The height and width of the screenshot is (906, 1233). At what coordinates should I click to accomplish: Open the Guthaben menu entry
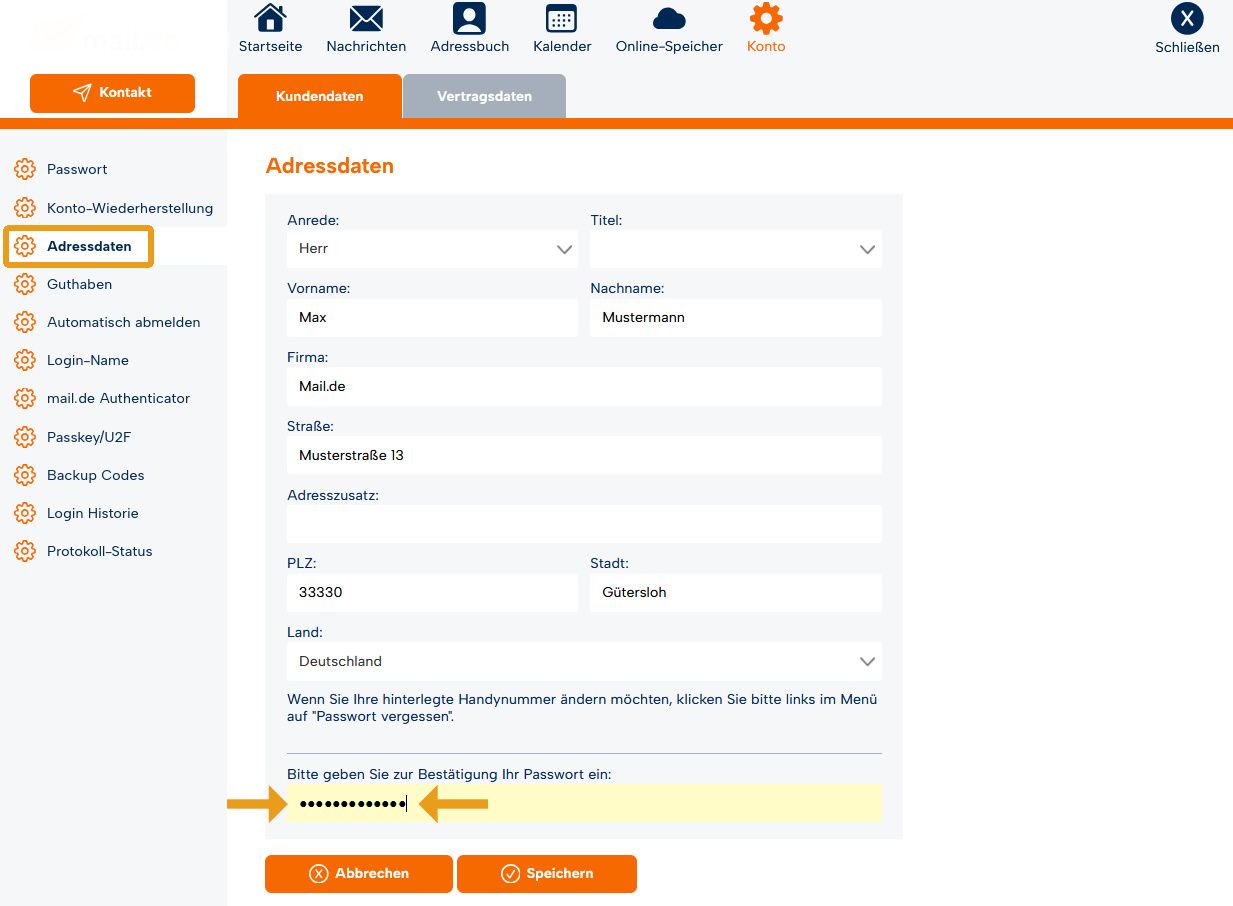click(79, 284)
